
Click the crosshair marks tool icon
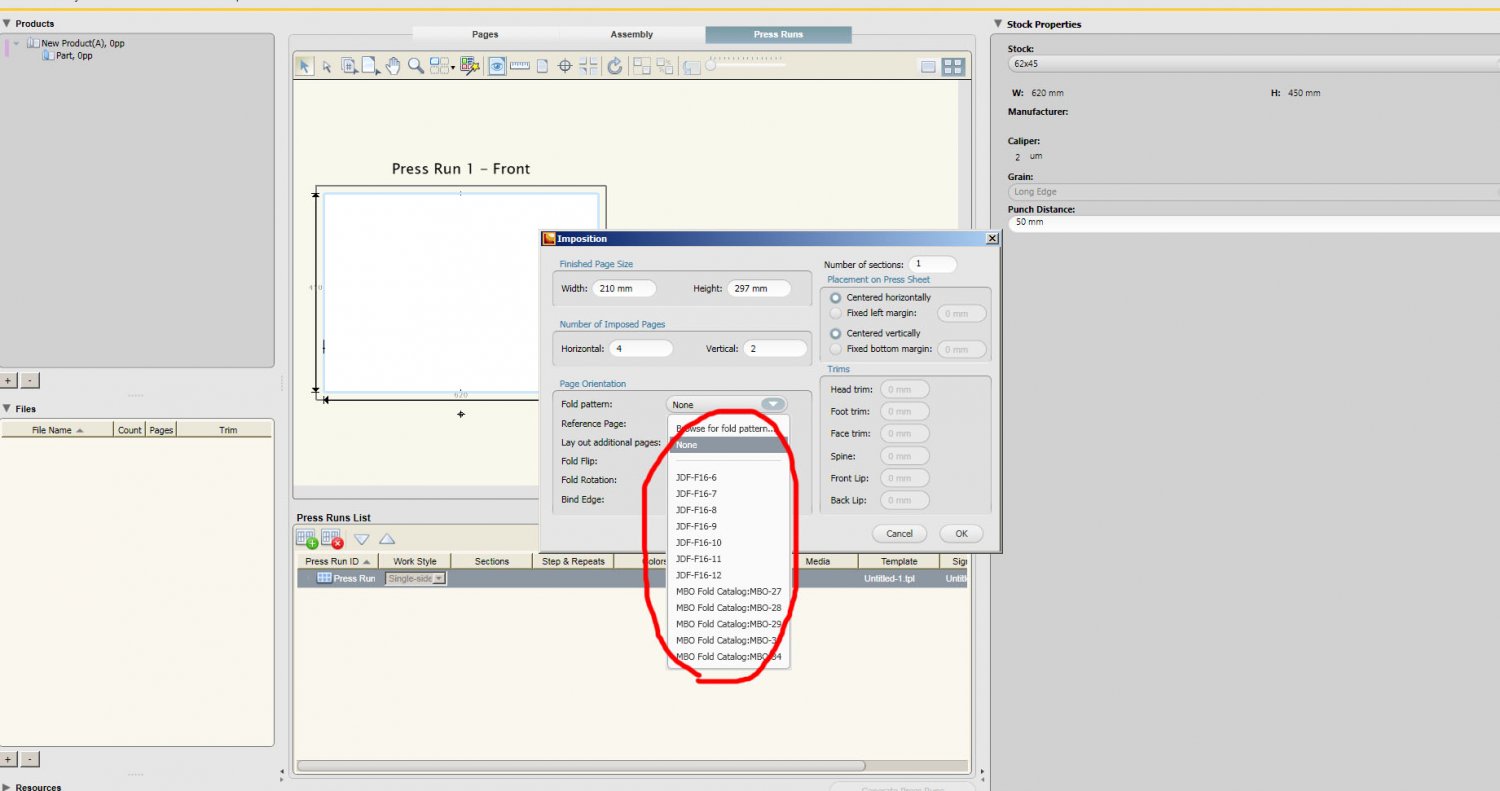(x=565, y=66)
